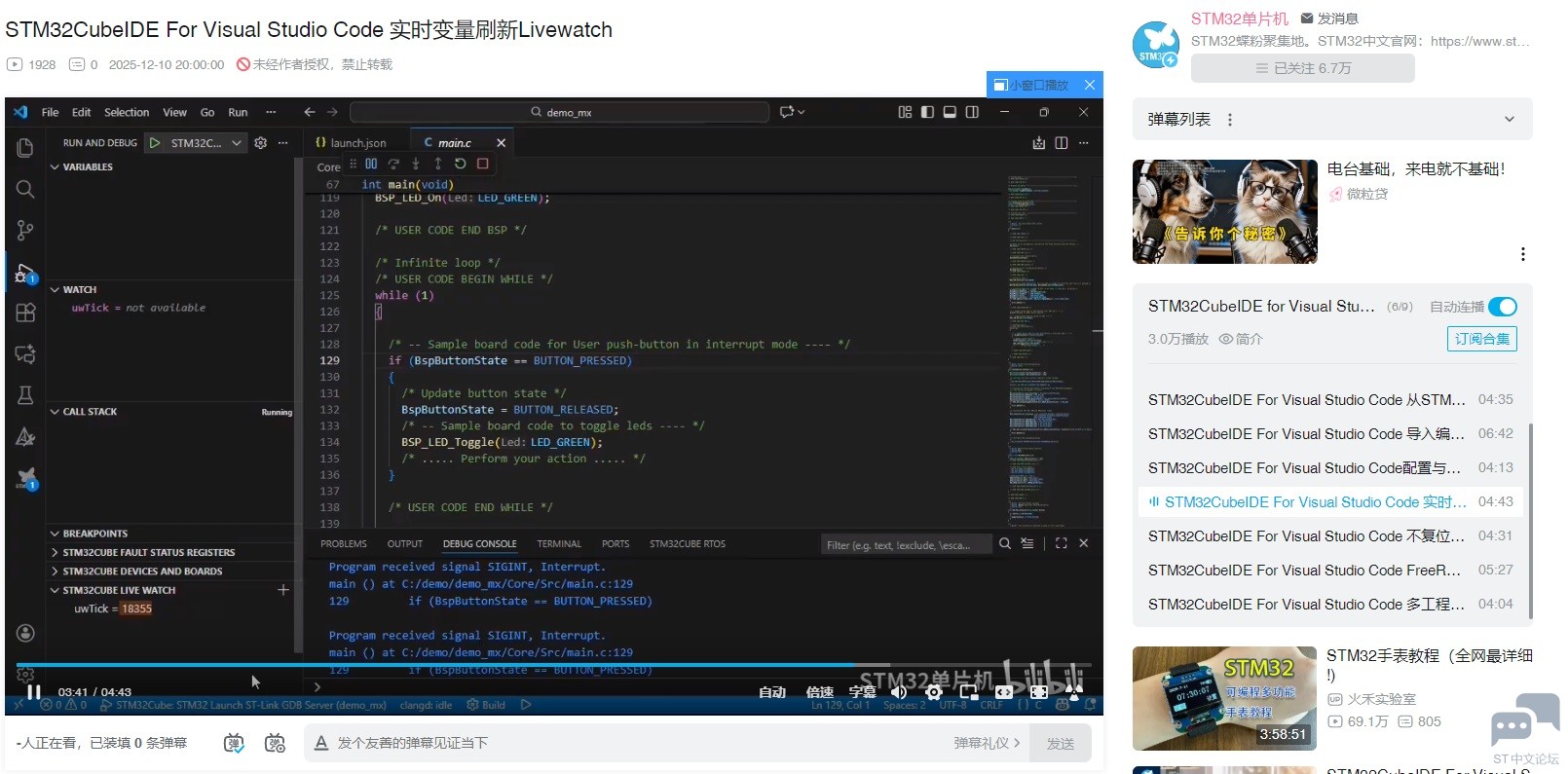1568x774 pixels.
Task: Click the Customize Layout icon in title bar
Action: (x=905, y=112)
